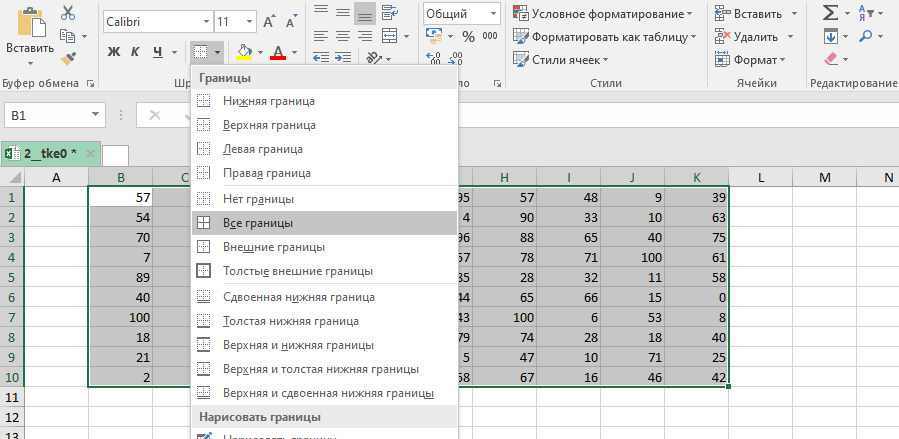Viewport: 899px width, 439px height.
Task: Click the yellow fill color swatch
Action: pyautogui.click(x=244, y=52)
